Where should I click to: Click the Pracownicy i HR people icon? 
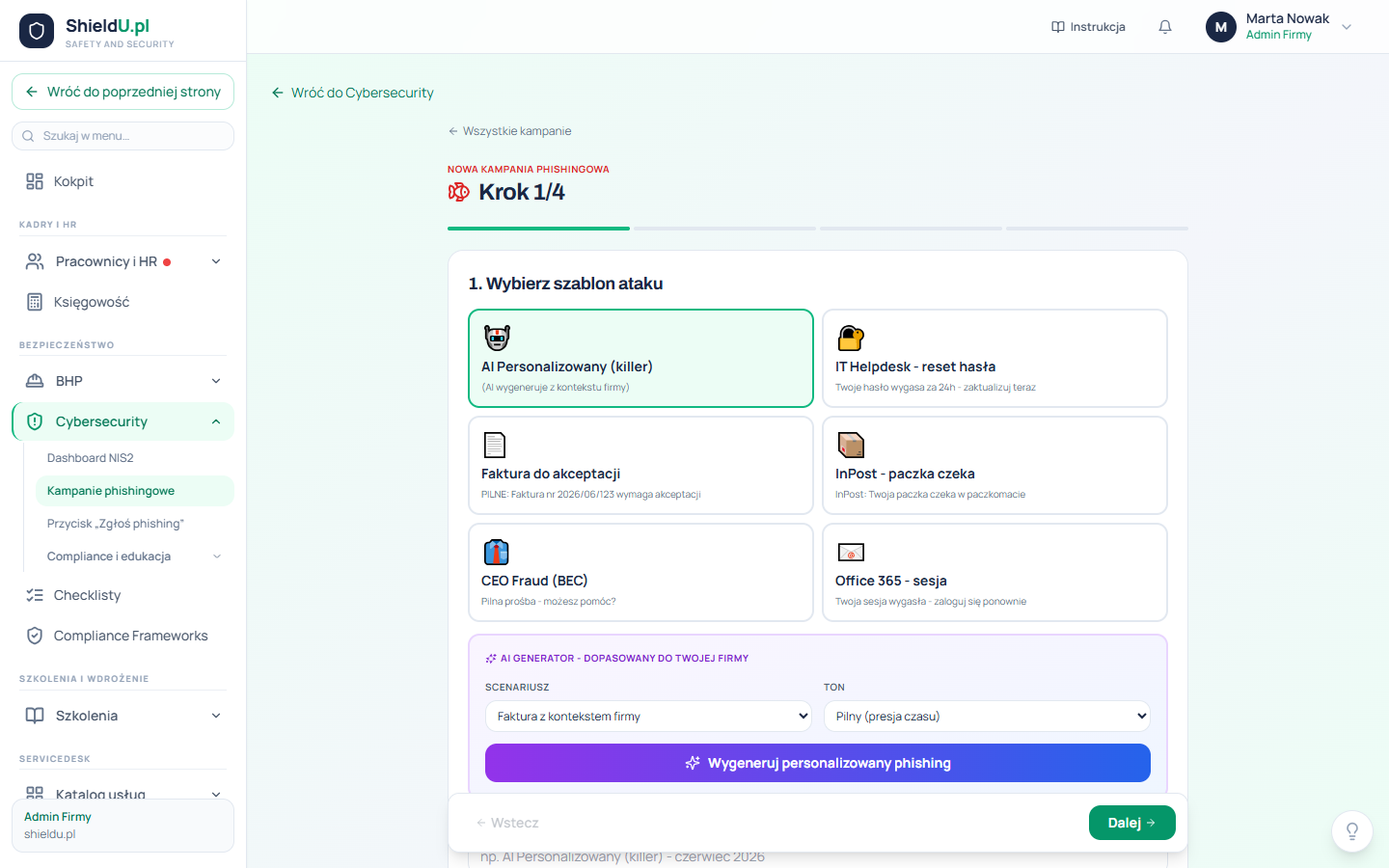(x=35, y=261)
